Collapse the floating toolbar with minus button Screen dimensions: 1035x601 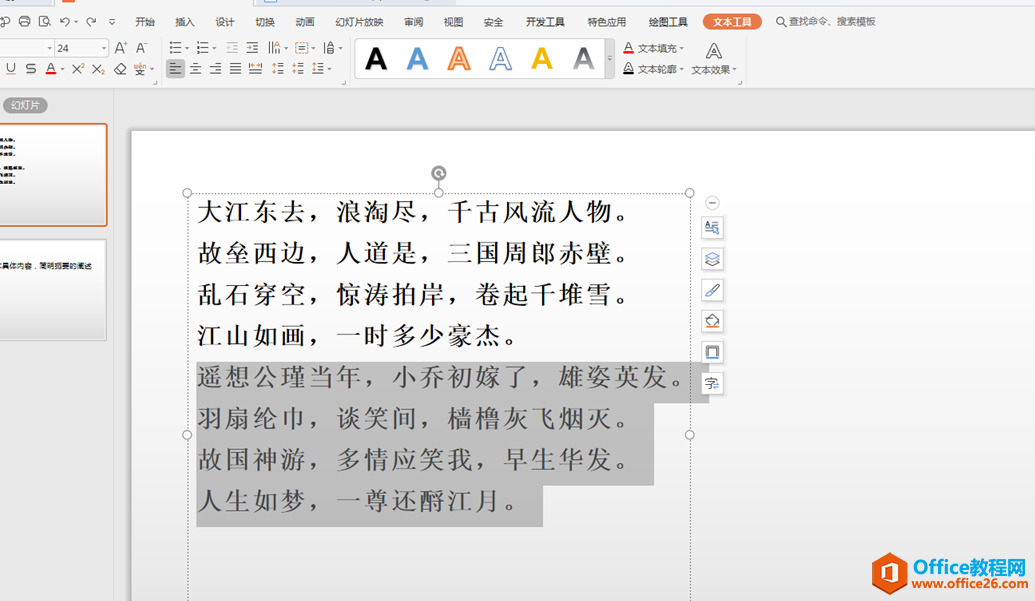712,202
